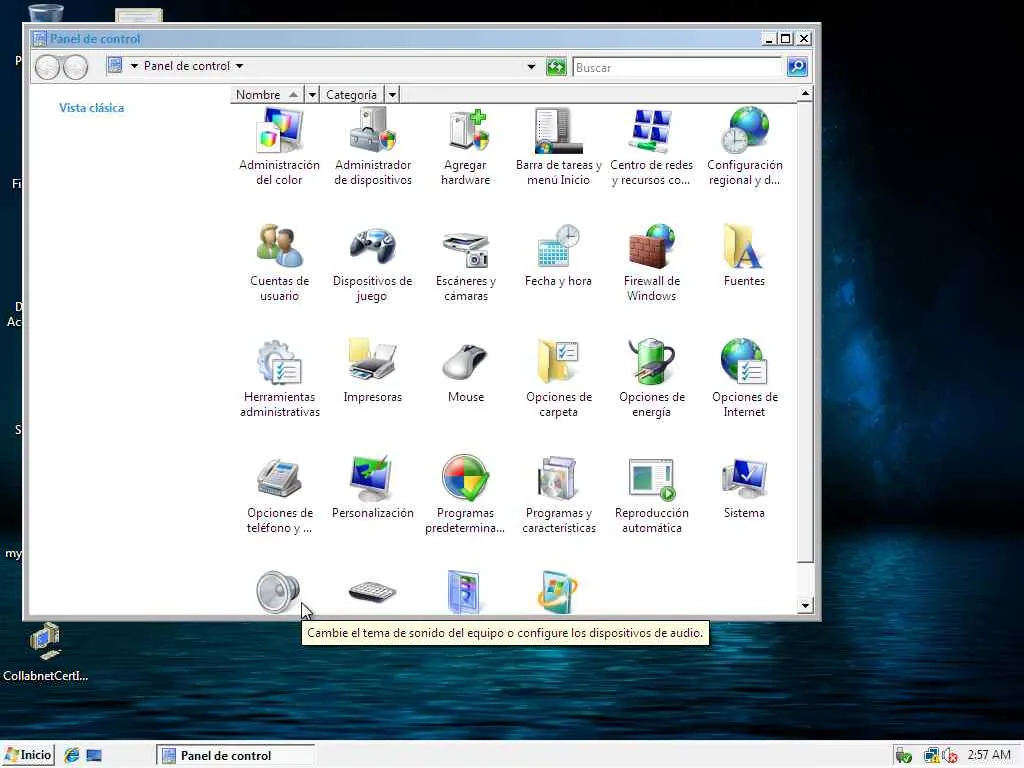Viewport: 1024px width, 768px height.
Task: Open Personalización icon
Action: click(x=372, y=479)
